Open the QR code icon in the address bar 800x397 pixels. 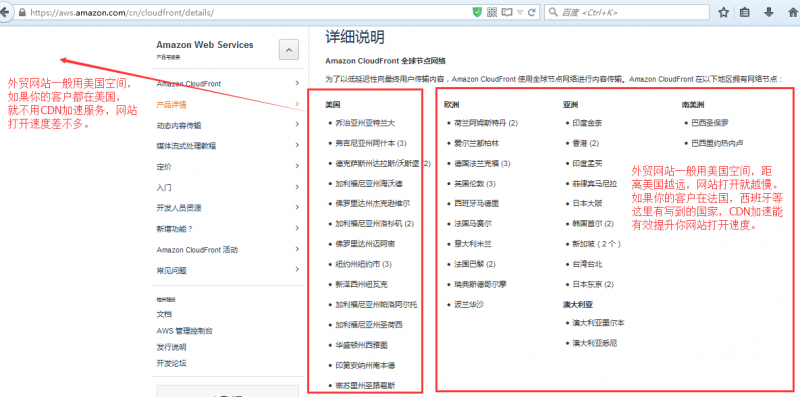click(x=492, y=12)
